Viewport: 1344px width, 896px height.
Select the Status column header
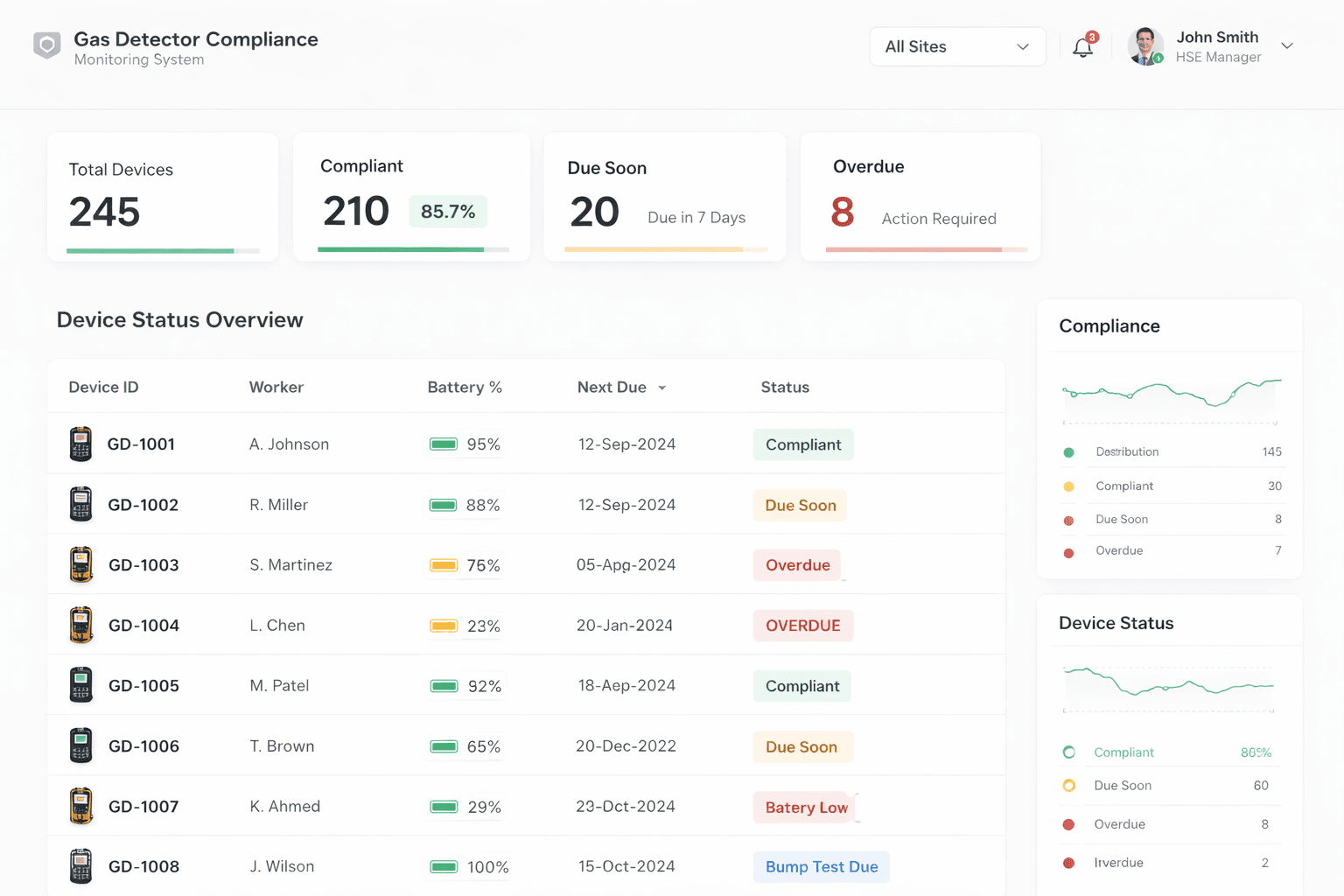coord(784,387)
